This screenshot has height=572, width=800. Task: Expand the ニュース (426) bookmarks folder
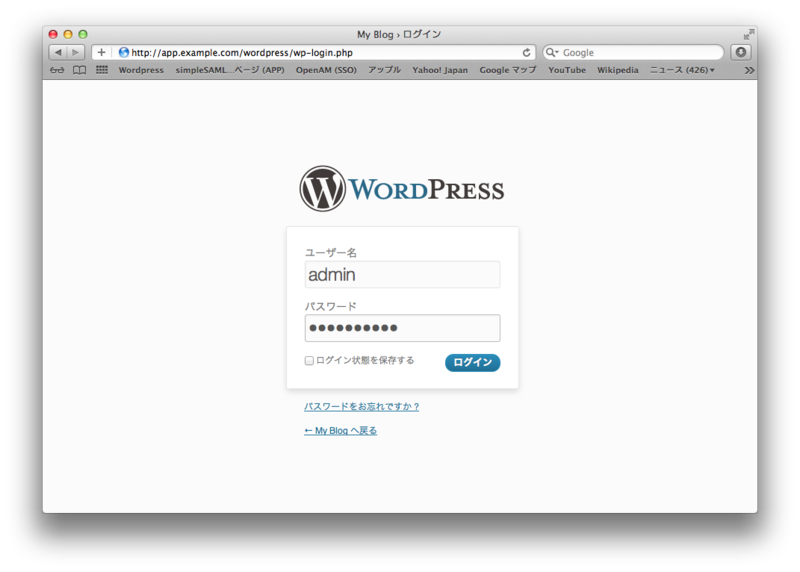[682, 70]
